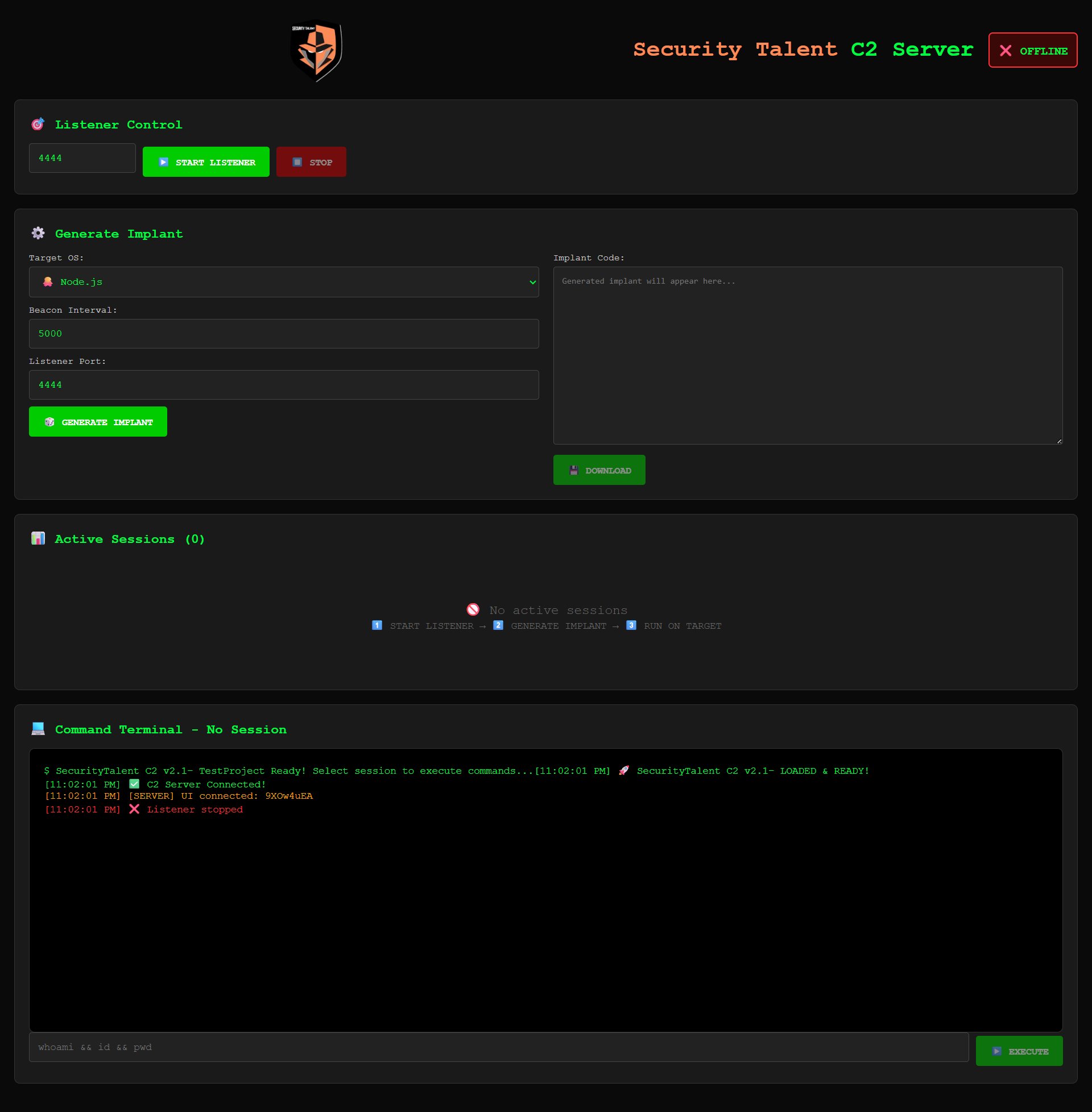
Task: Click the Command Terminal laptop icon
Action: pos(38,728)
